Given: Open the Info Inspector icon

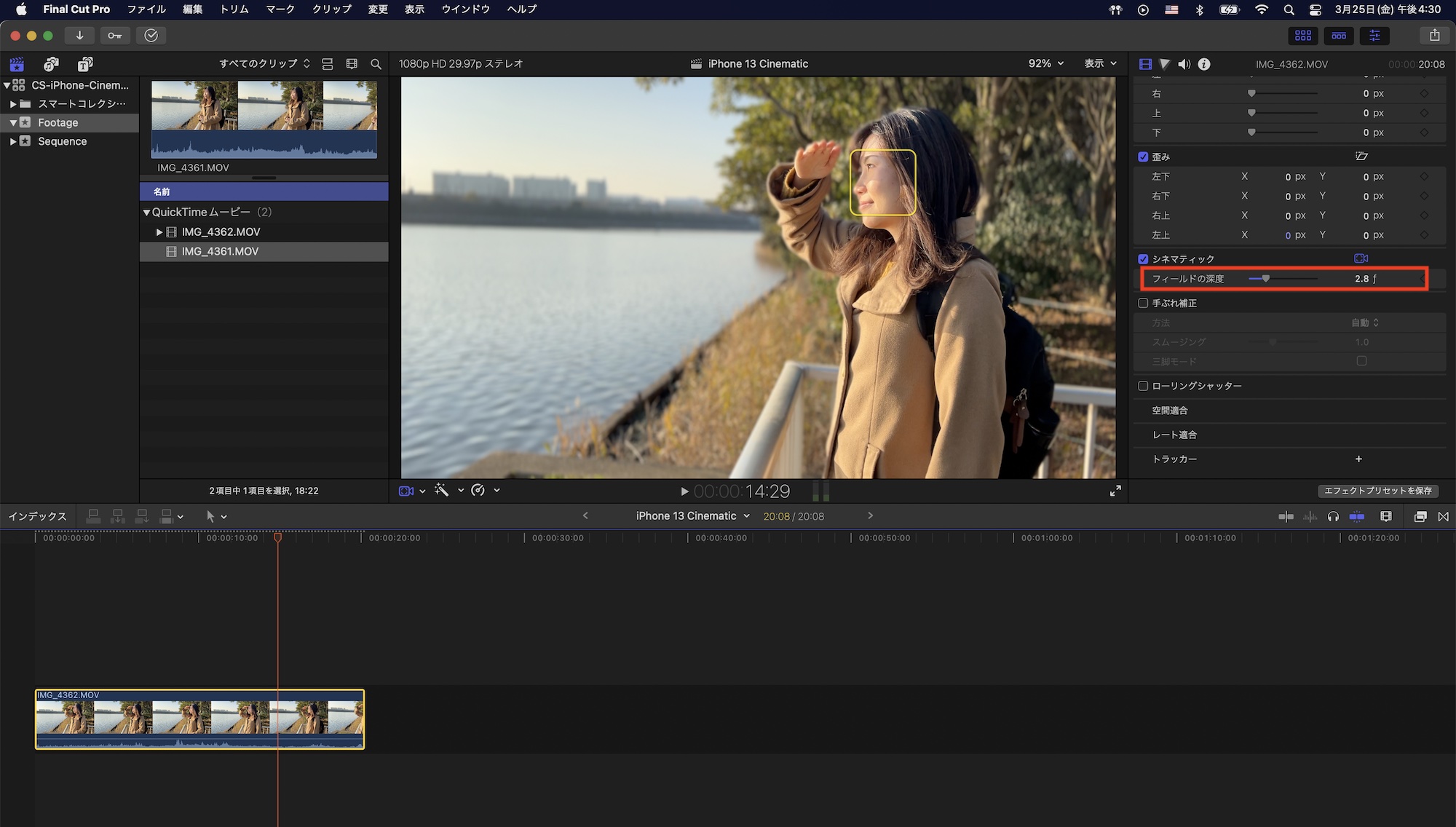Looking at the screenshot, I should tap(1204, 64).
